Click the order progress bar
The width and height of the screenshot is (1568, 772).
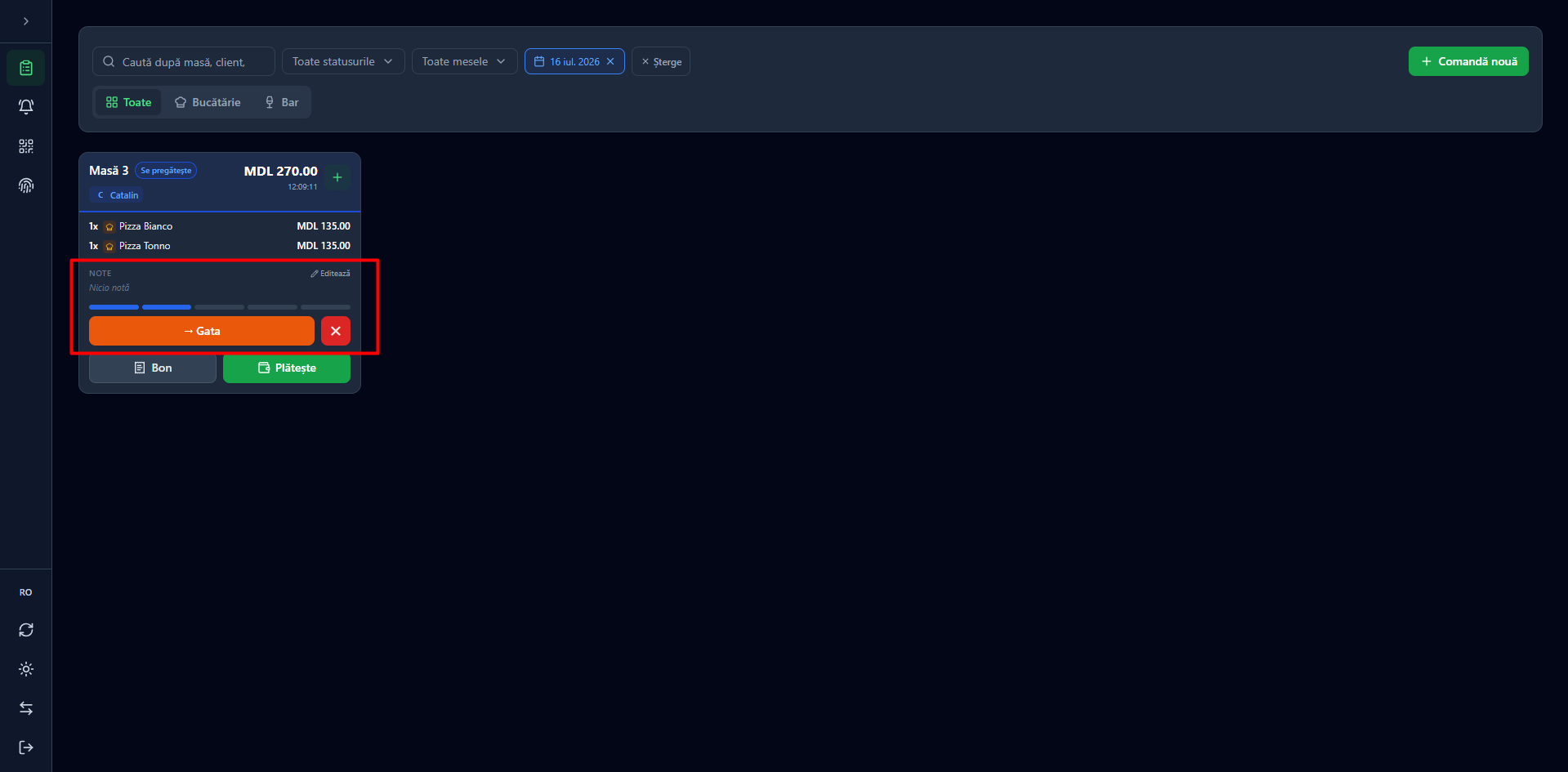220,307
